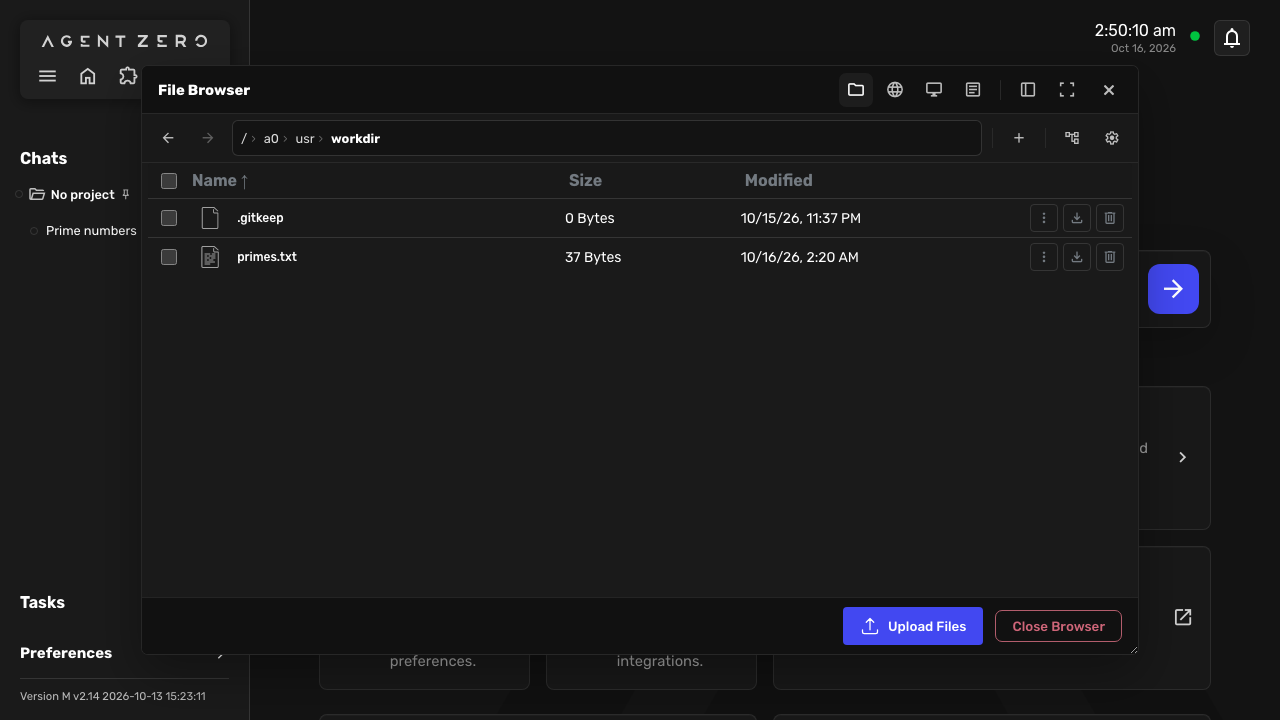
Task: Download the primes.txt file
Action: point(1077,257)
